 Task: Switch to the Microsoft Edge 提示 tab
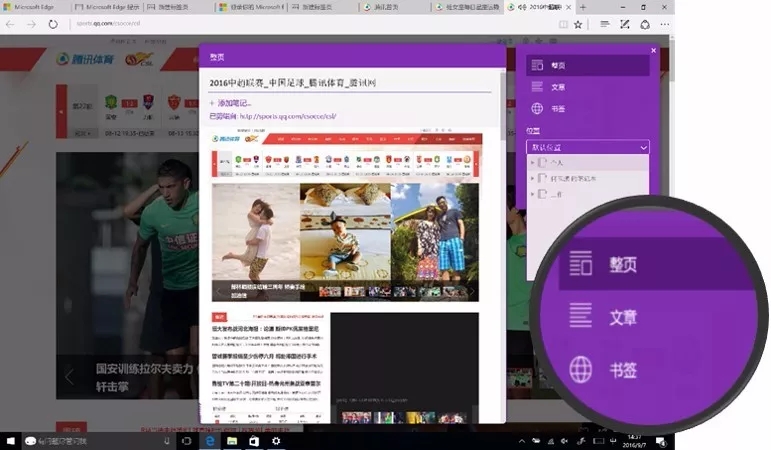click(107, 7)
